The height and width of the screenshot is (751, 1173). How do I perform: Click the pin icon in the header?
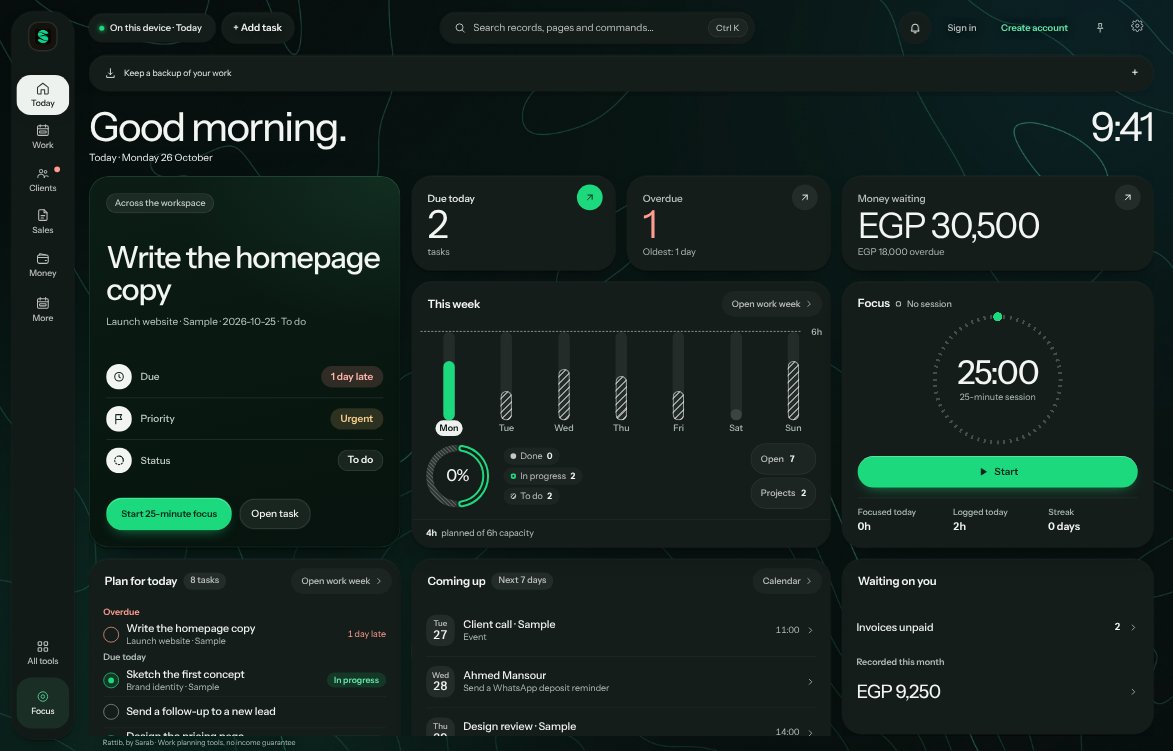(1100, 28)
